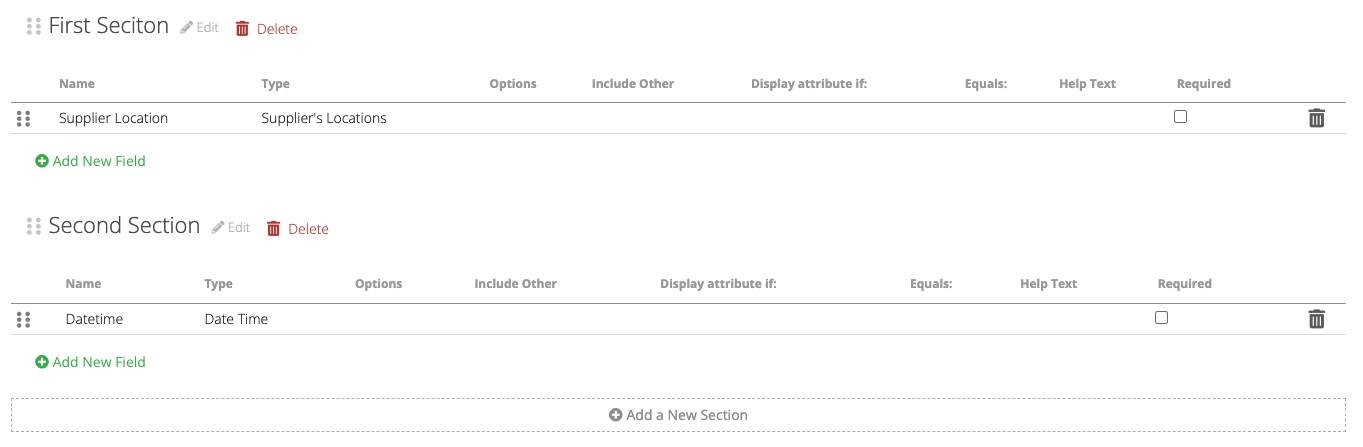
Task: Click the pencil Edit icon for Second Section
Action: (218, 228)
